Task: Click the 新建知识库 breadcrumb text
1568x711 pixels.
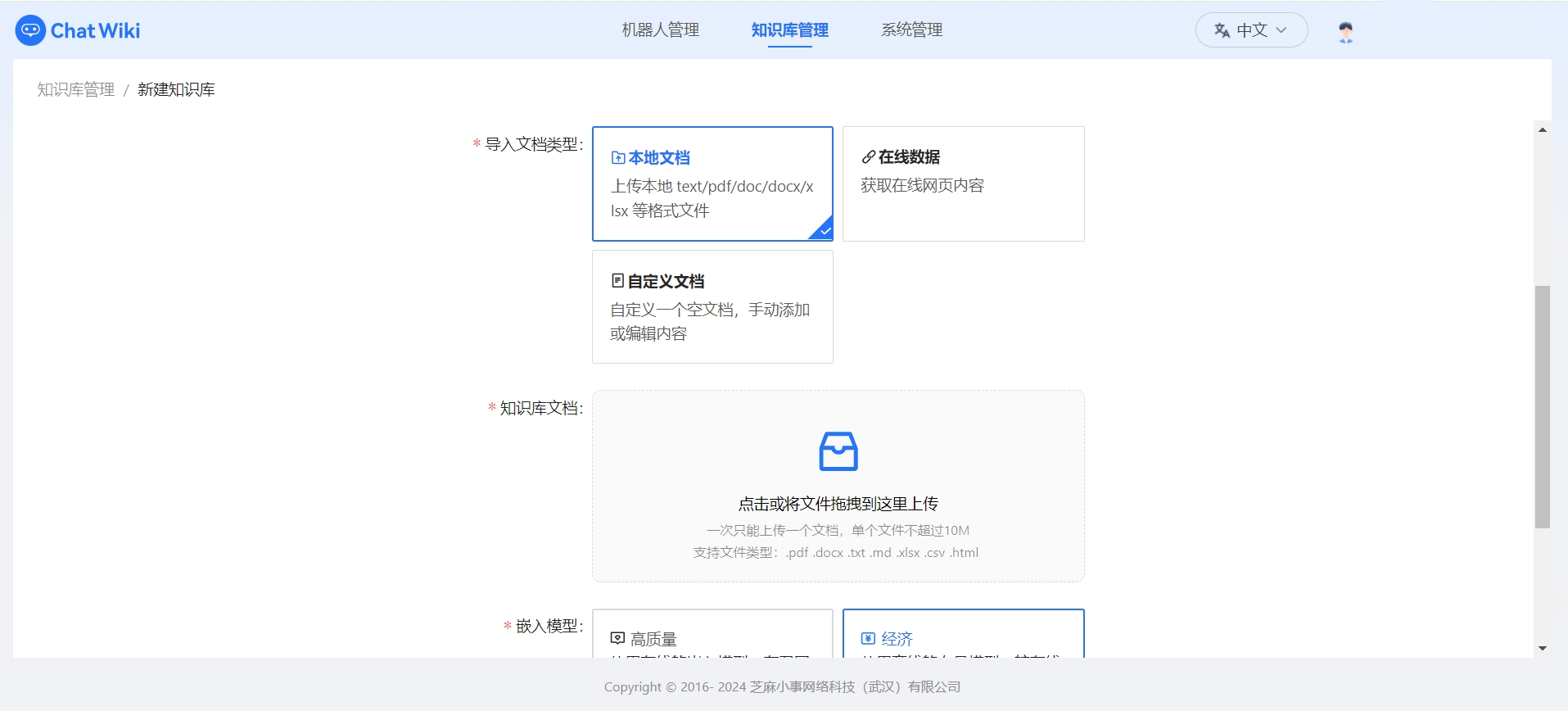Action: (x=176, y=89)
